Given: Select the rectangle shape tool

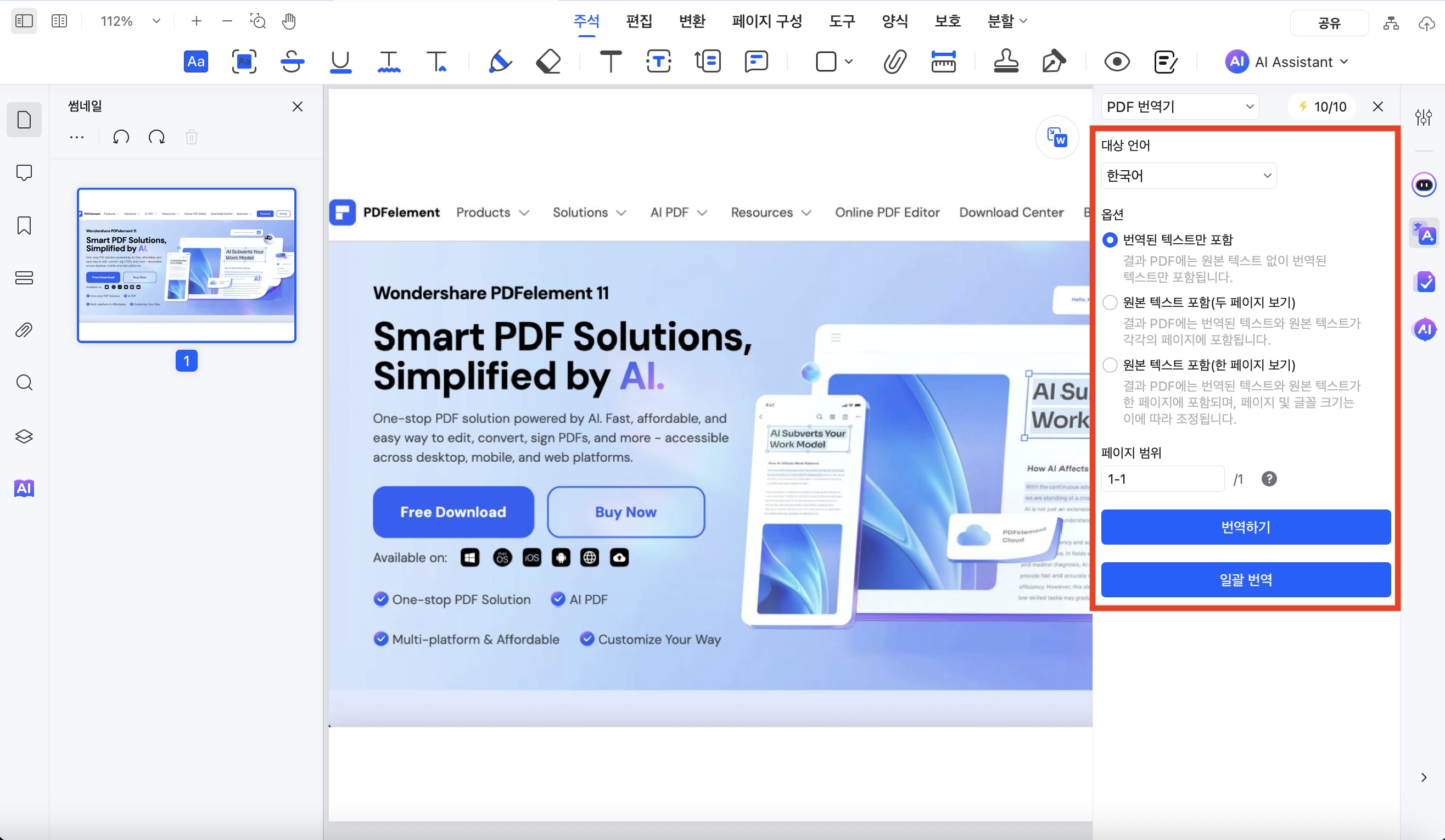Looking at the screenshot, I should tap(826, 61).
